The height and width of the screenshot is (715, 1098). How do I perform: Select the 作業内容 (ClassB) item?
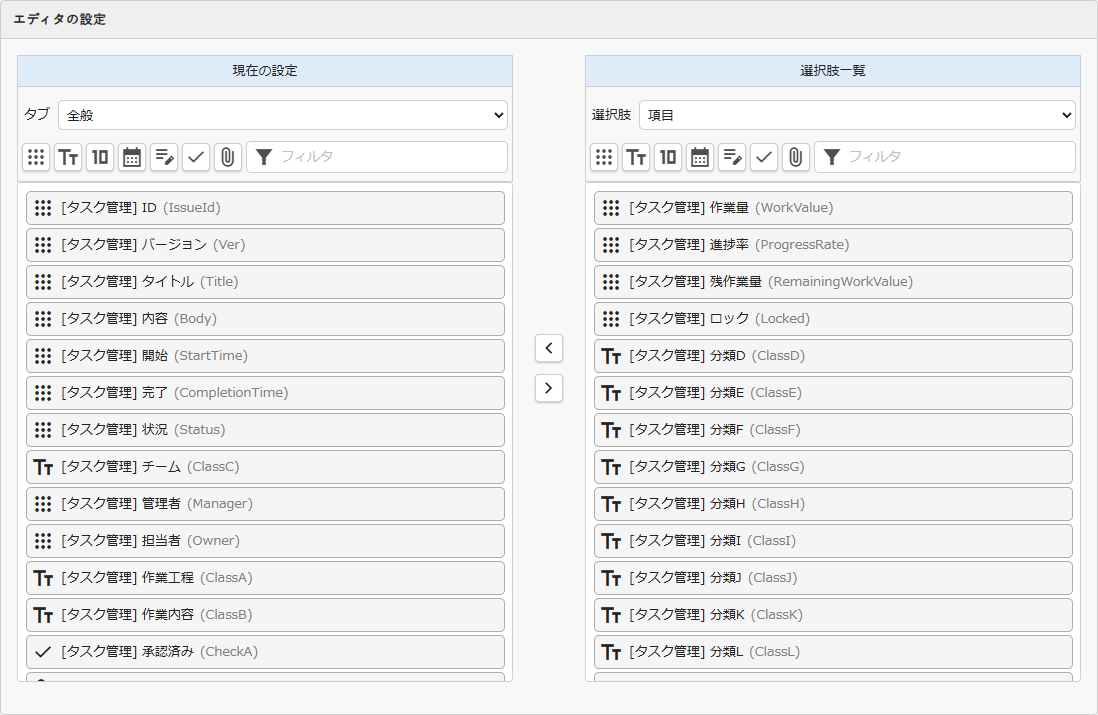265,615
